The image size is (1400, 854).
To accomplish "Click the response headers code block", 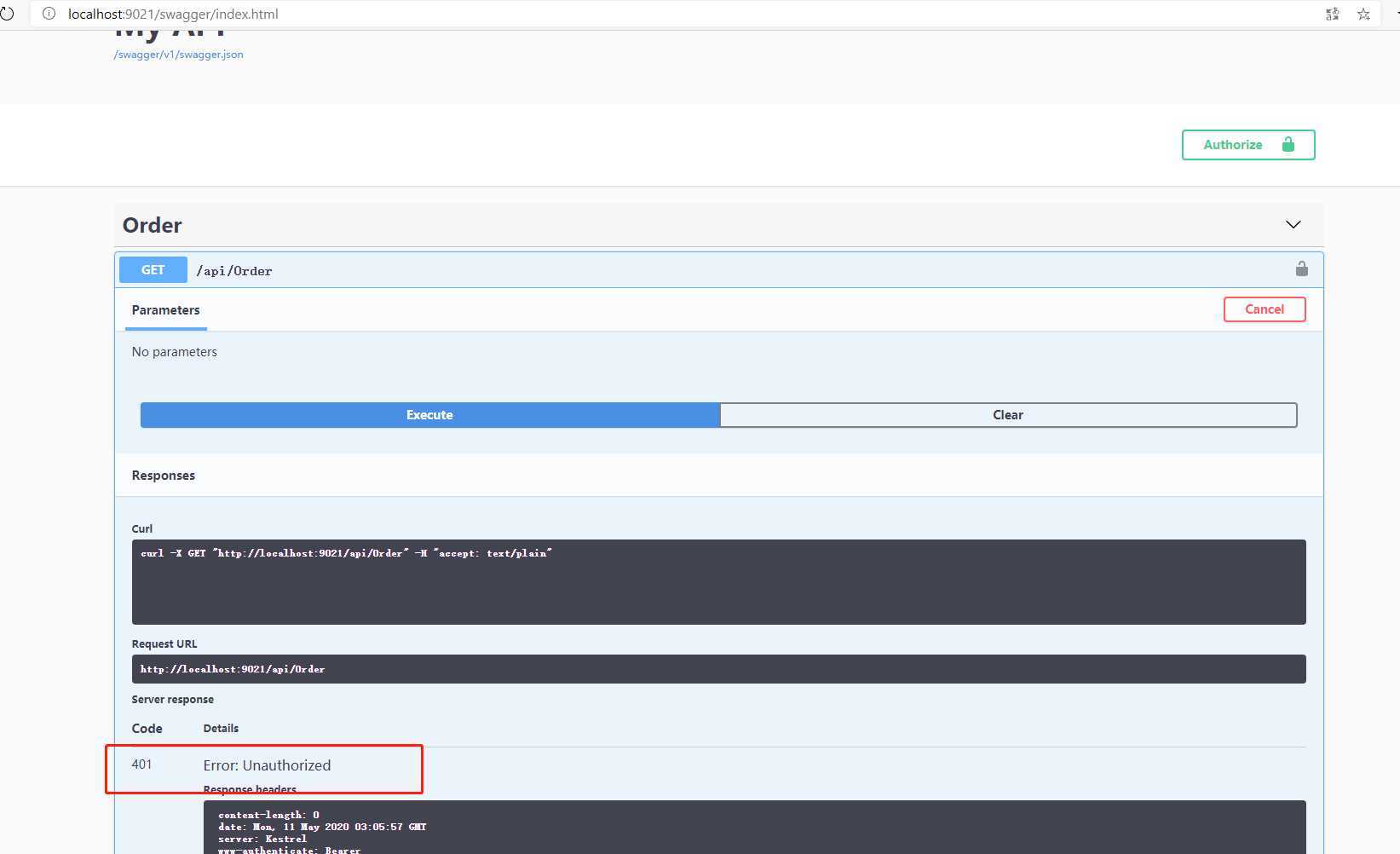I will (x=754, y=828).
